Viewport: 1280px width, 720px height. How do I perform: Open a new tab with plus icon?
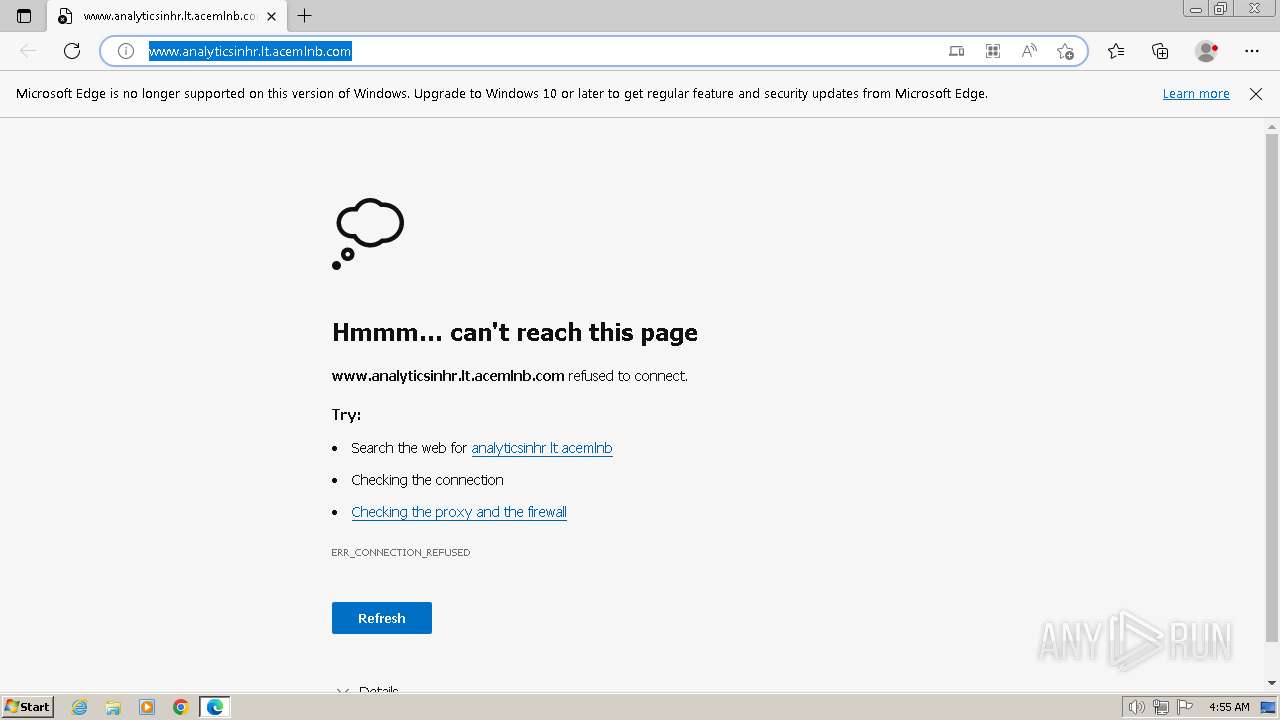pyautogui.click(x=305, y=16)
